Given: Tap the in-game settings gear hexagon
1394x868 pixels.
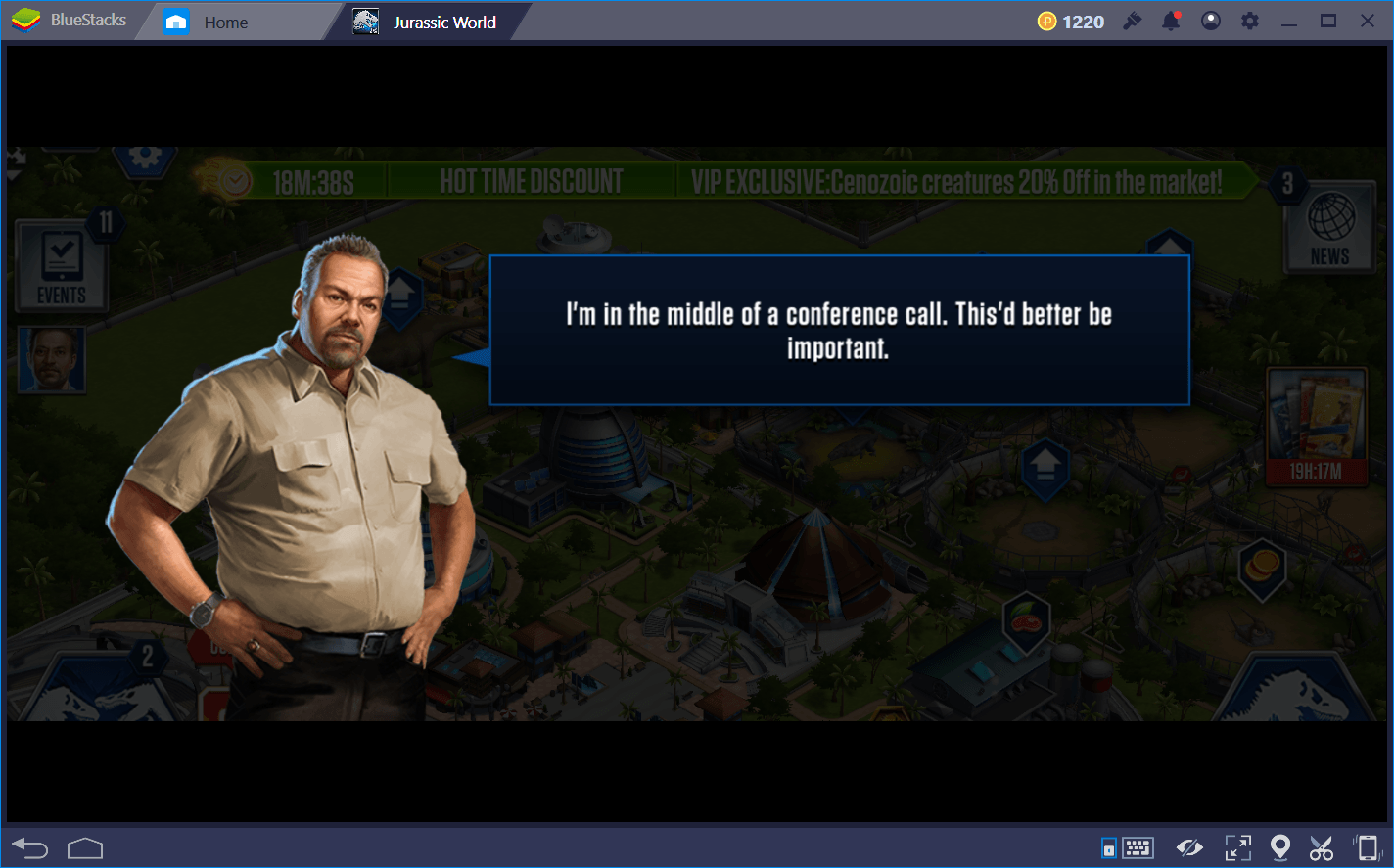Looking at the screenshot, I should coord(145,160).
